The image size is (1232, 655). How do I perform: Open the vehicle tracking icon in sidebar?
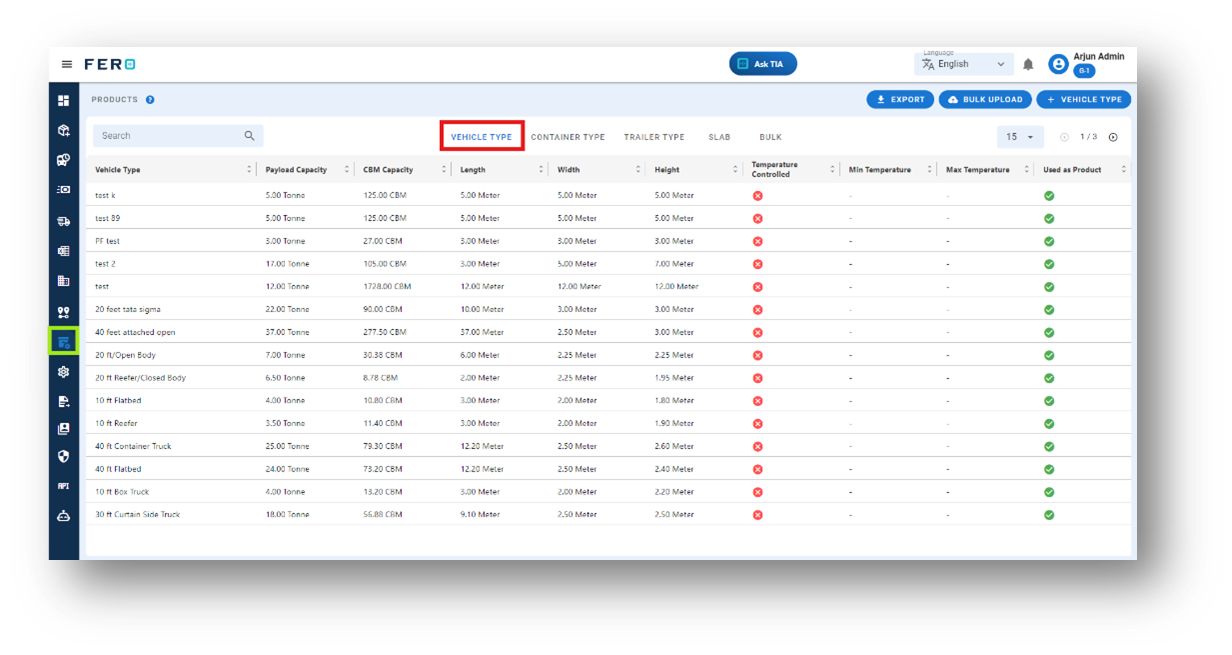point(64,159)
